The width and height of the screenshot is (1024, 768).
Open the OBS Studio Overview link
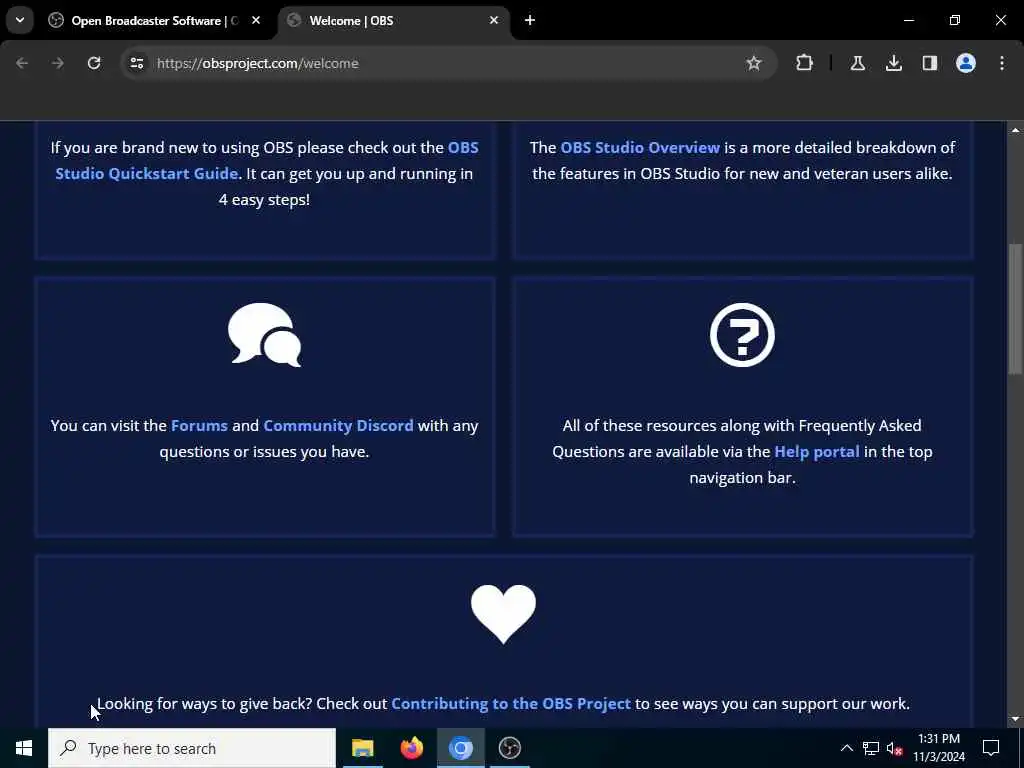(x=640, y=148)
